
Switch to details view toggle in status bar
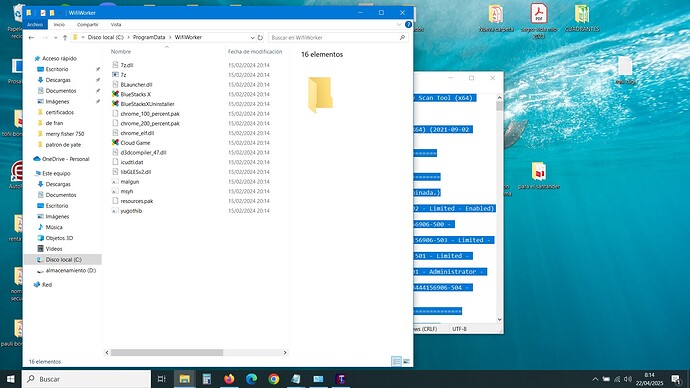point(396,362)
